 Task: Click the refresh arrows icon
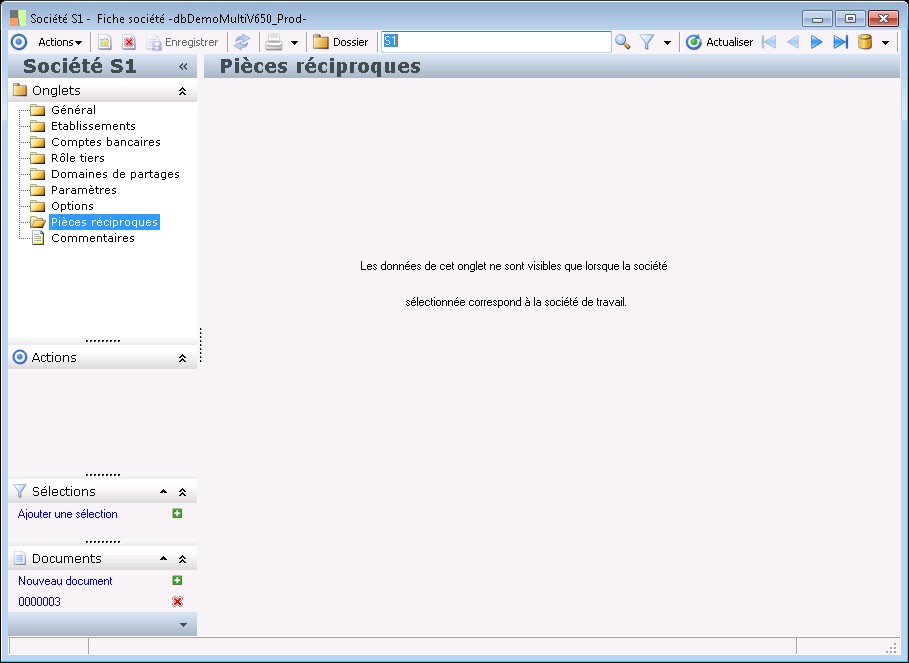(x=242, y=42)
